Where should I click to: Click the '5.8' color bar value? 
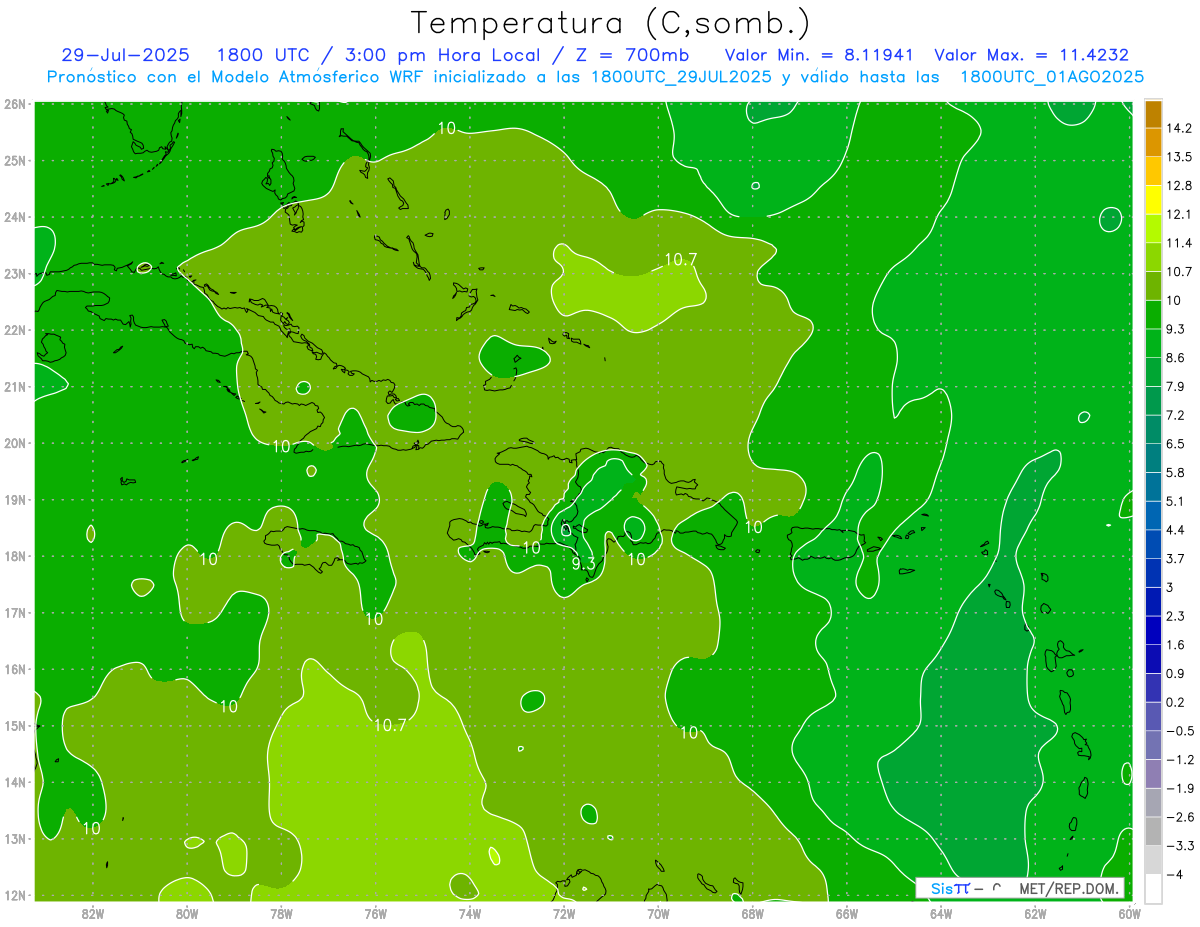tap(1176, 472)
